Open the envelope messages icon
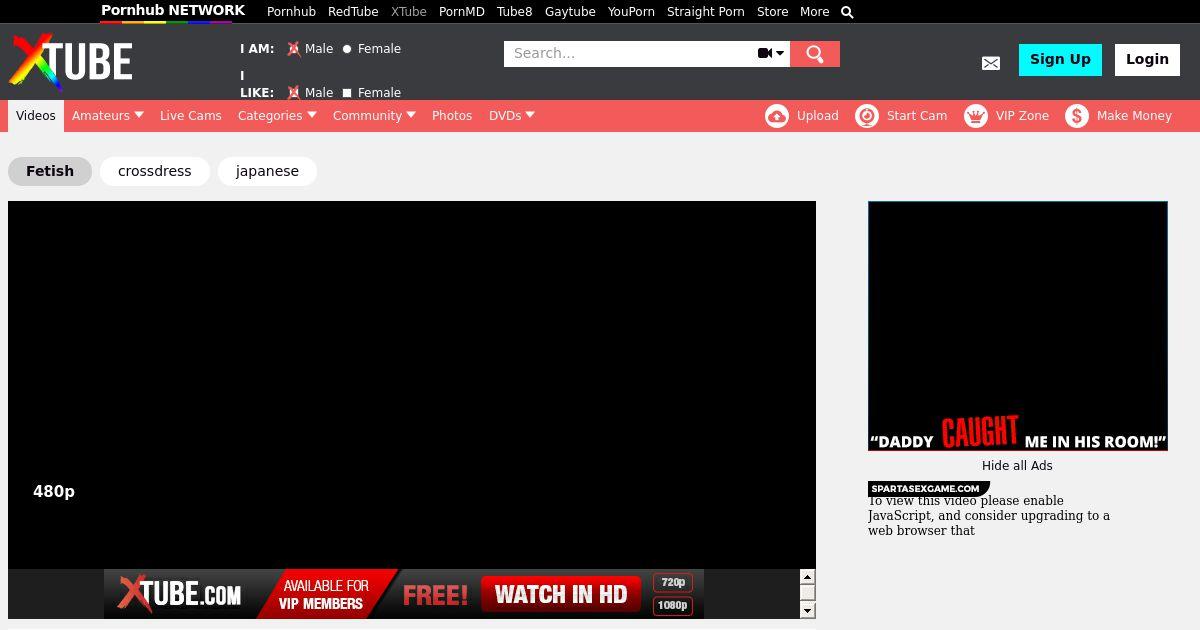Viewport: 1200px width, 630px height. point(991,63)
